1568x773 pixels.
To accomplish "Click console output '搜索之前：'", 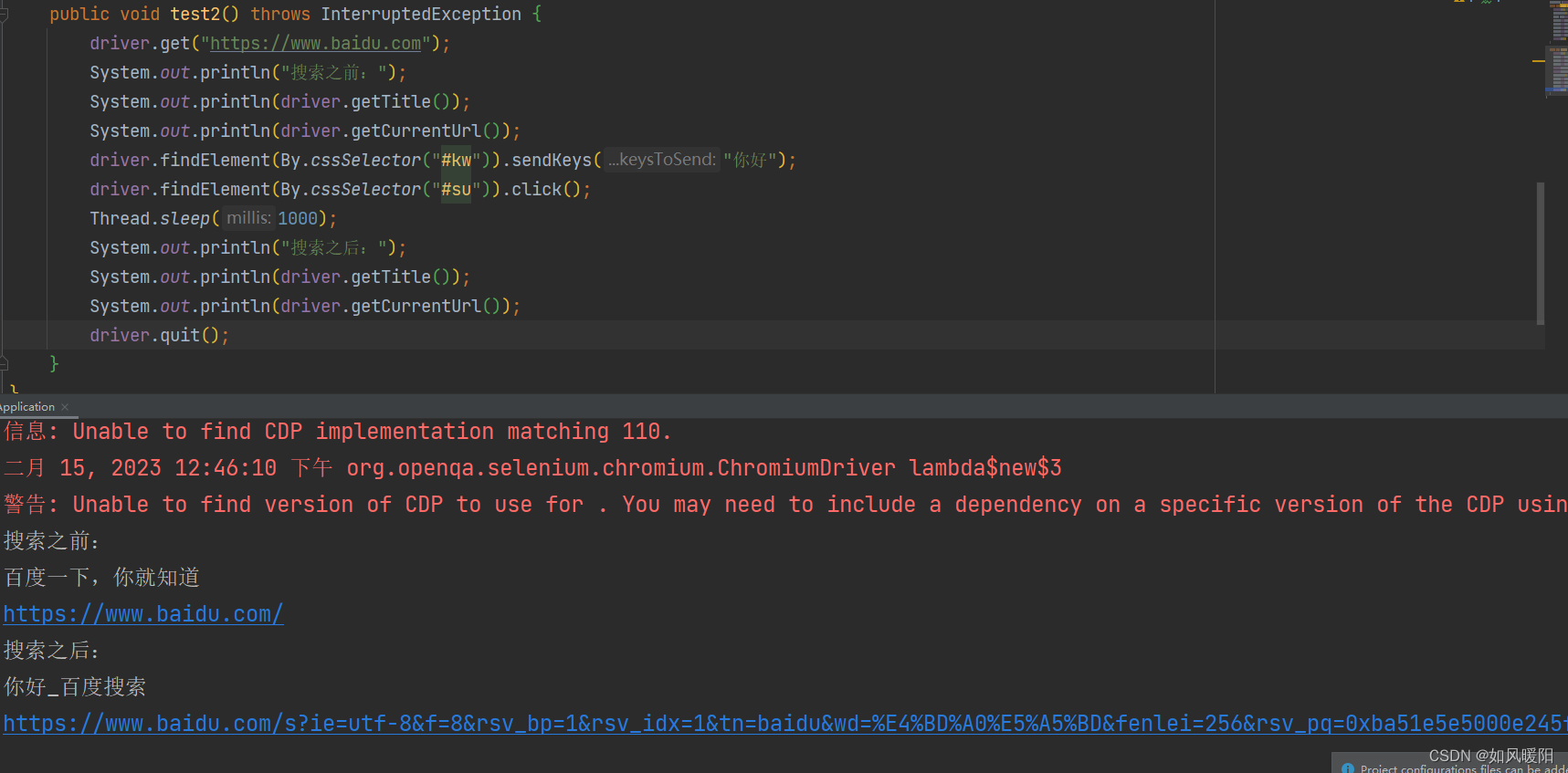I will (51, 541).
